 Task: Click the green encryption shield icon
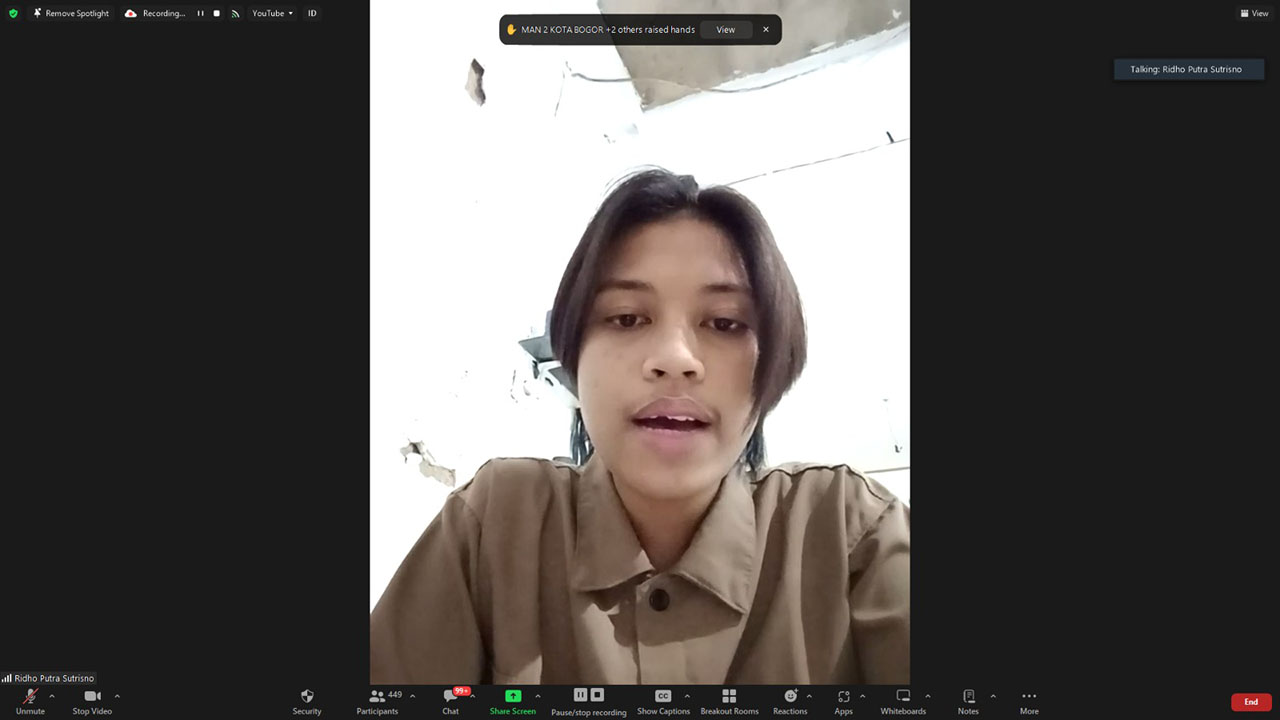coord(13,13)
